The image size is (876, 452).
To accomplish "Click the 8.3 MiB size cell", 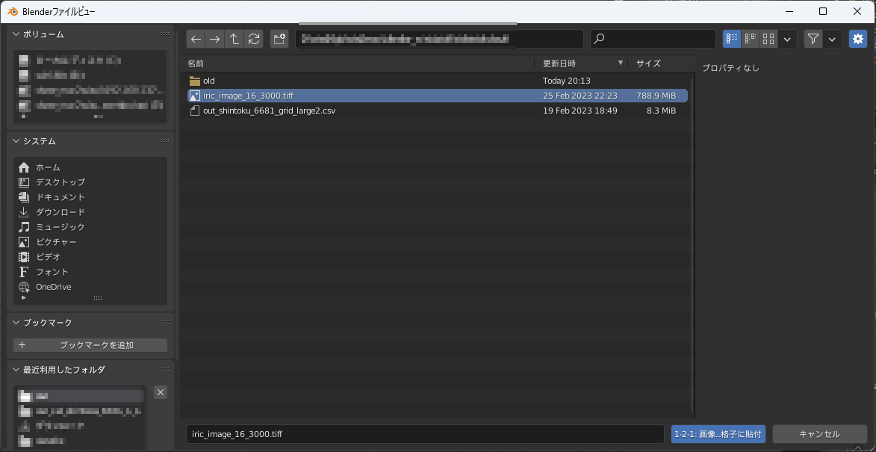I will point(661,111).
